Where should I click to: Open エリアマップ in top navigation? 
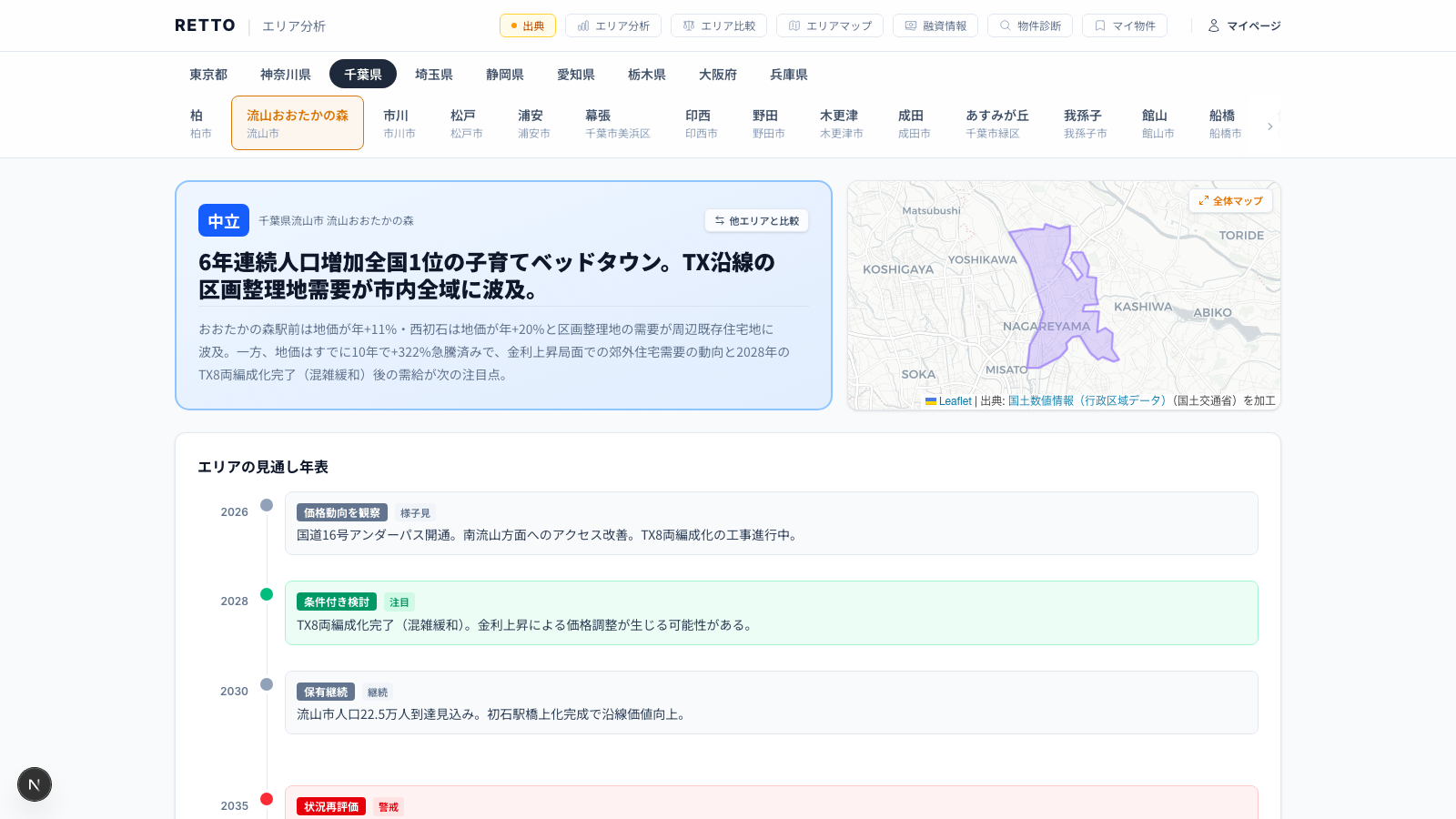[x=830, y=25]
